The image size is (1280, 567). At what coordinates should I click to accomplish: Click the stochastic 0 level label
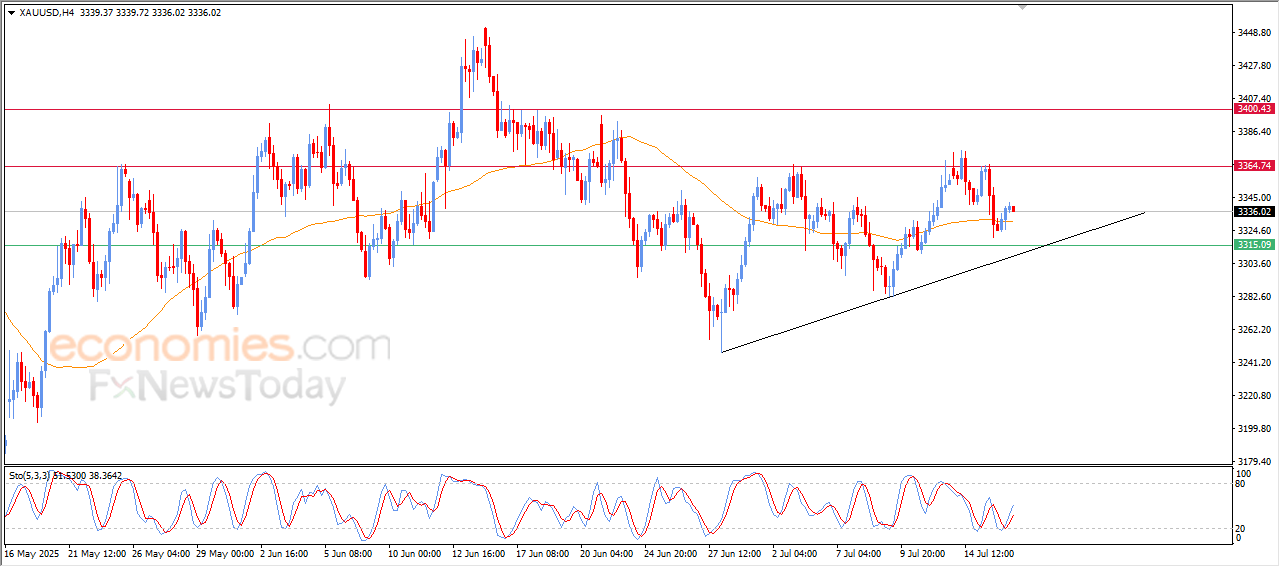[x=1239, y=538]
